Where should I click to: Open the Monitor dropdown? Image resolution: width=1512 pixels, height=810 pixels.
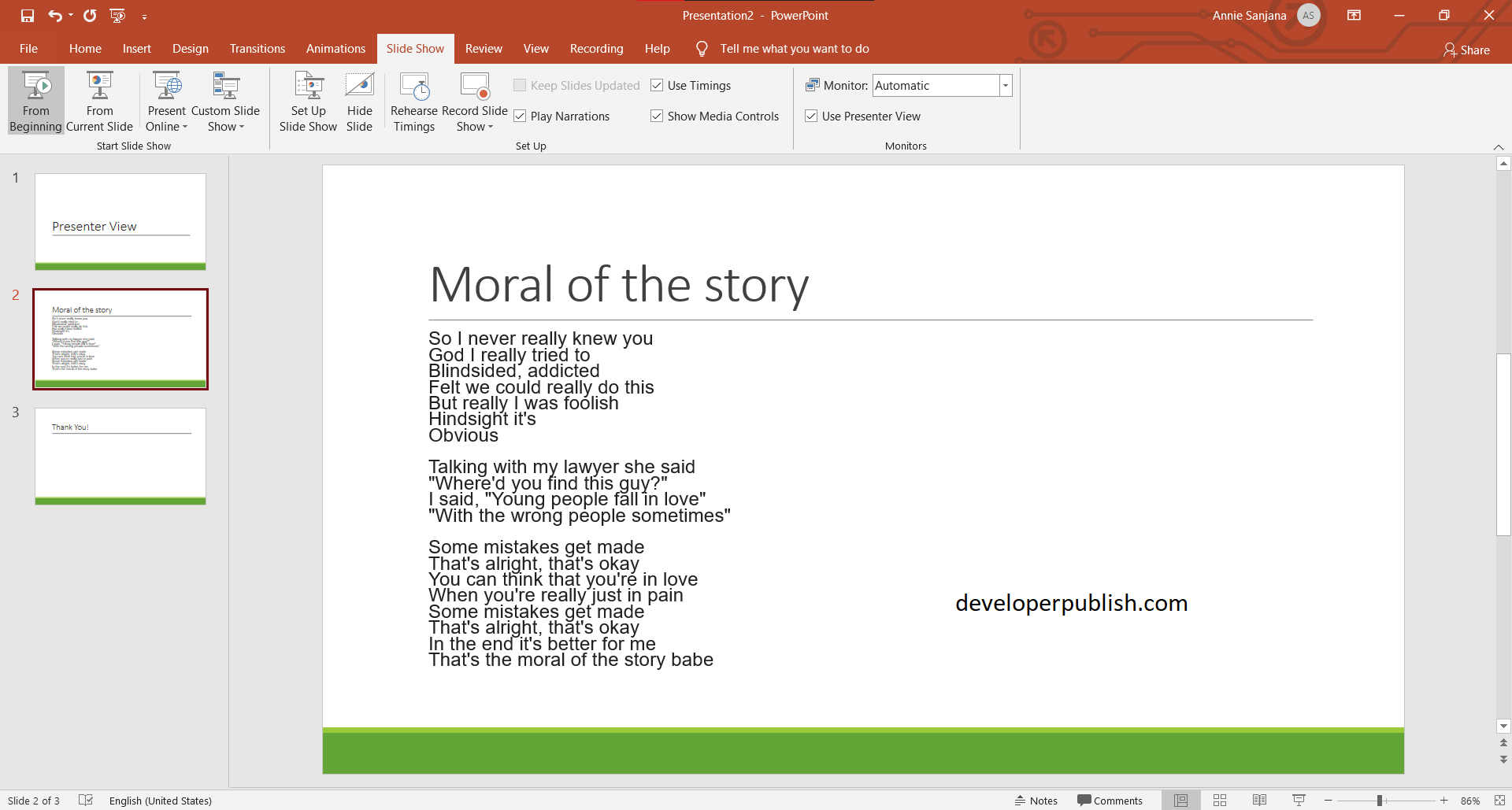point(1006,85)
